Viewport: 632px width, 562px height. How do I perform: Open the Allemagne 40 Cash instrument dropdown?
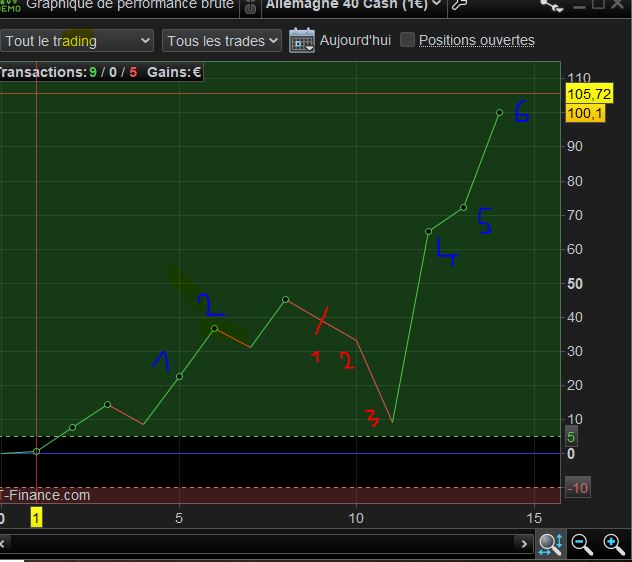[x=354, y=6]
